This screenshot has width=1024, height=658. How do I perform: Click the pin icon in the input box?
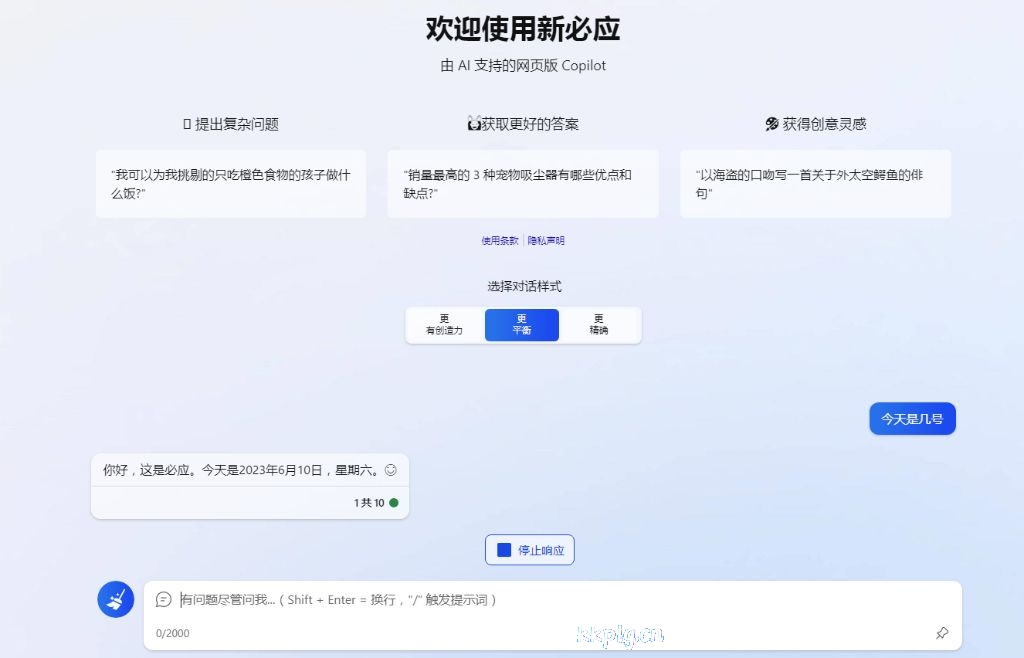(942, 633)
